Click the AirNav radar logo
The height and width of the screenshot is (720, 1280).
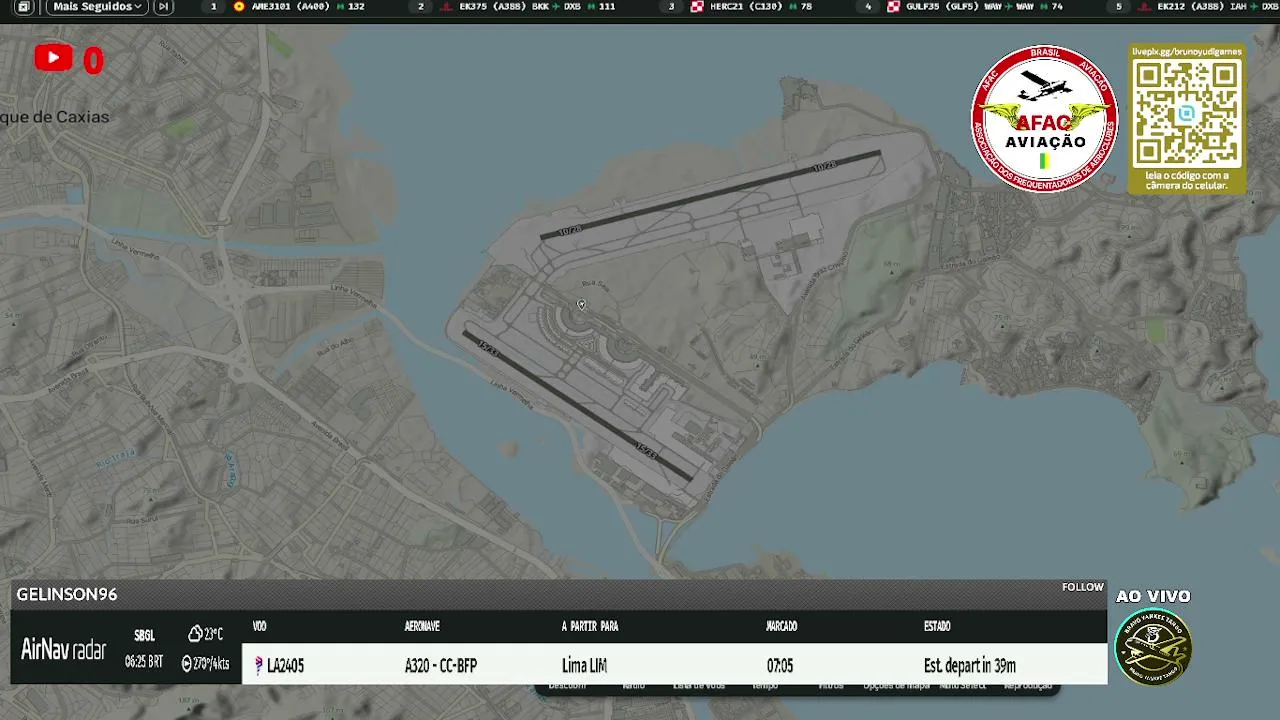pyautogui.click(x=64, y=650)
